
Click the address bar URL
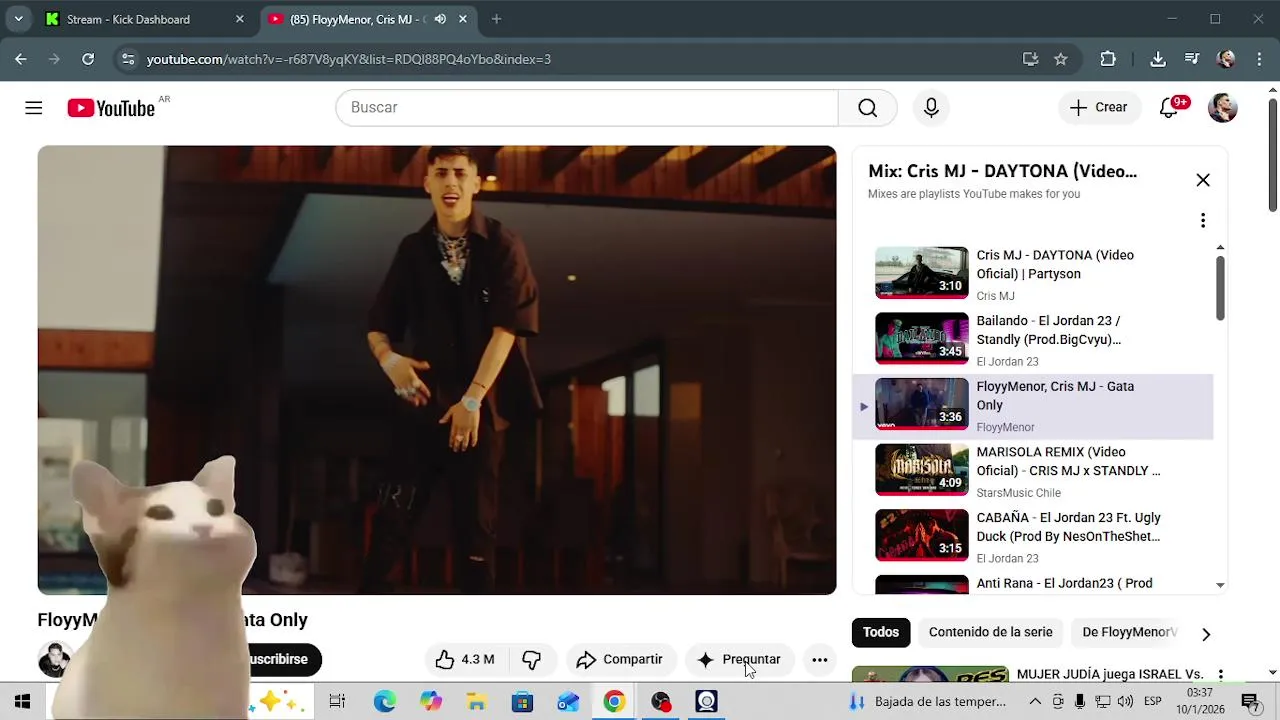point(349,59)
